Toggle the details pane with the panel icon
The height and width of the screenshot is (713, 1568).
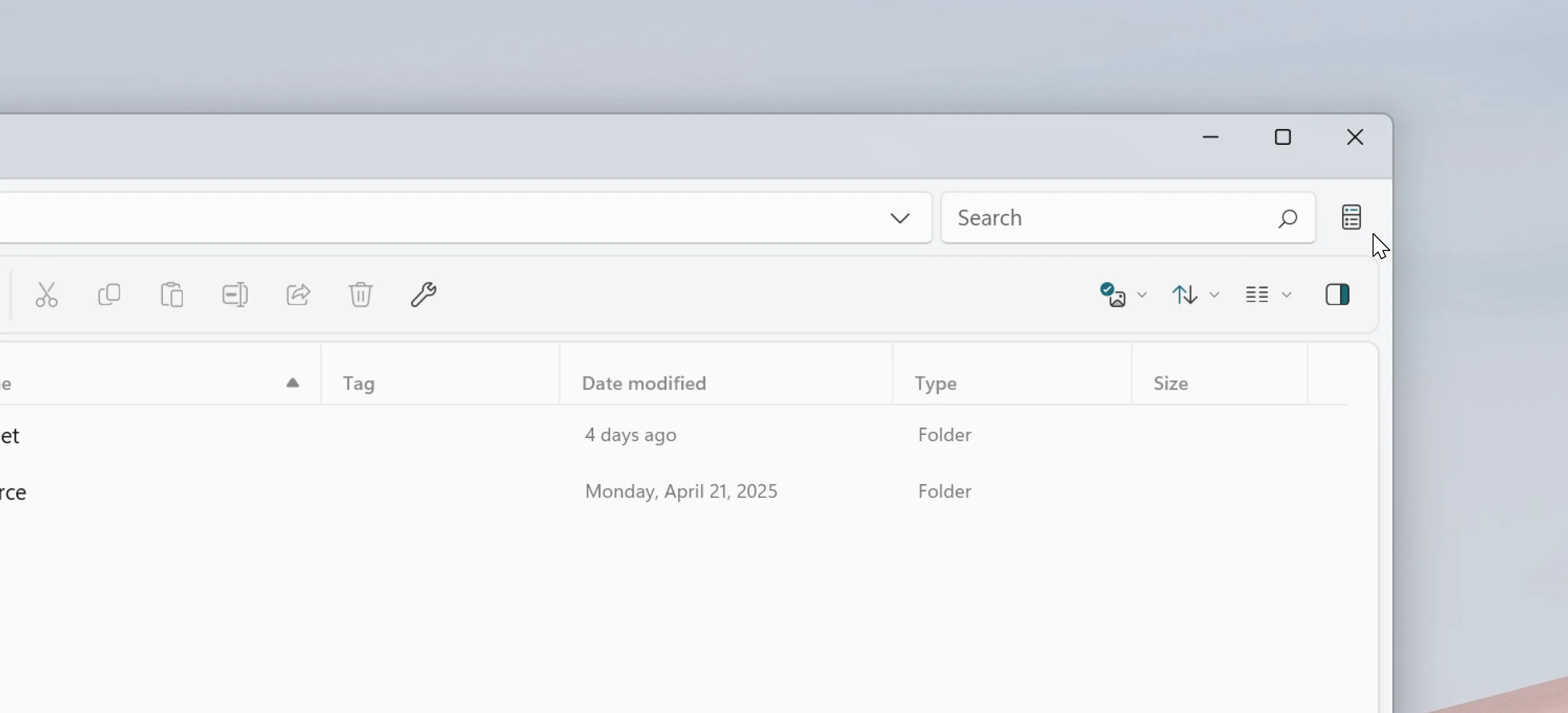1338,295
